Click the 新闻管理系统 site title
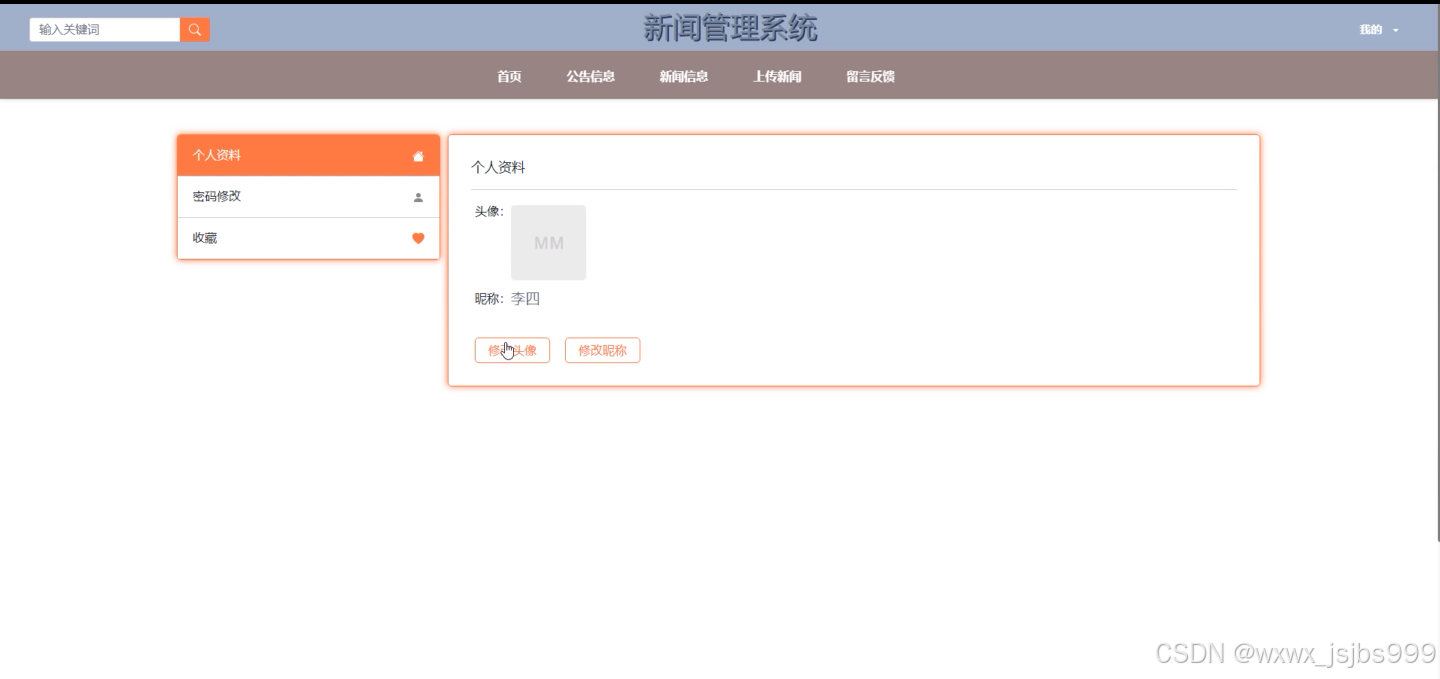 point(730,28)
